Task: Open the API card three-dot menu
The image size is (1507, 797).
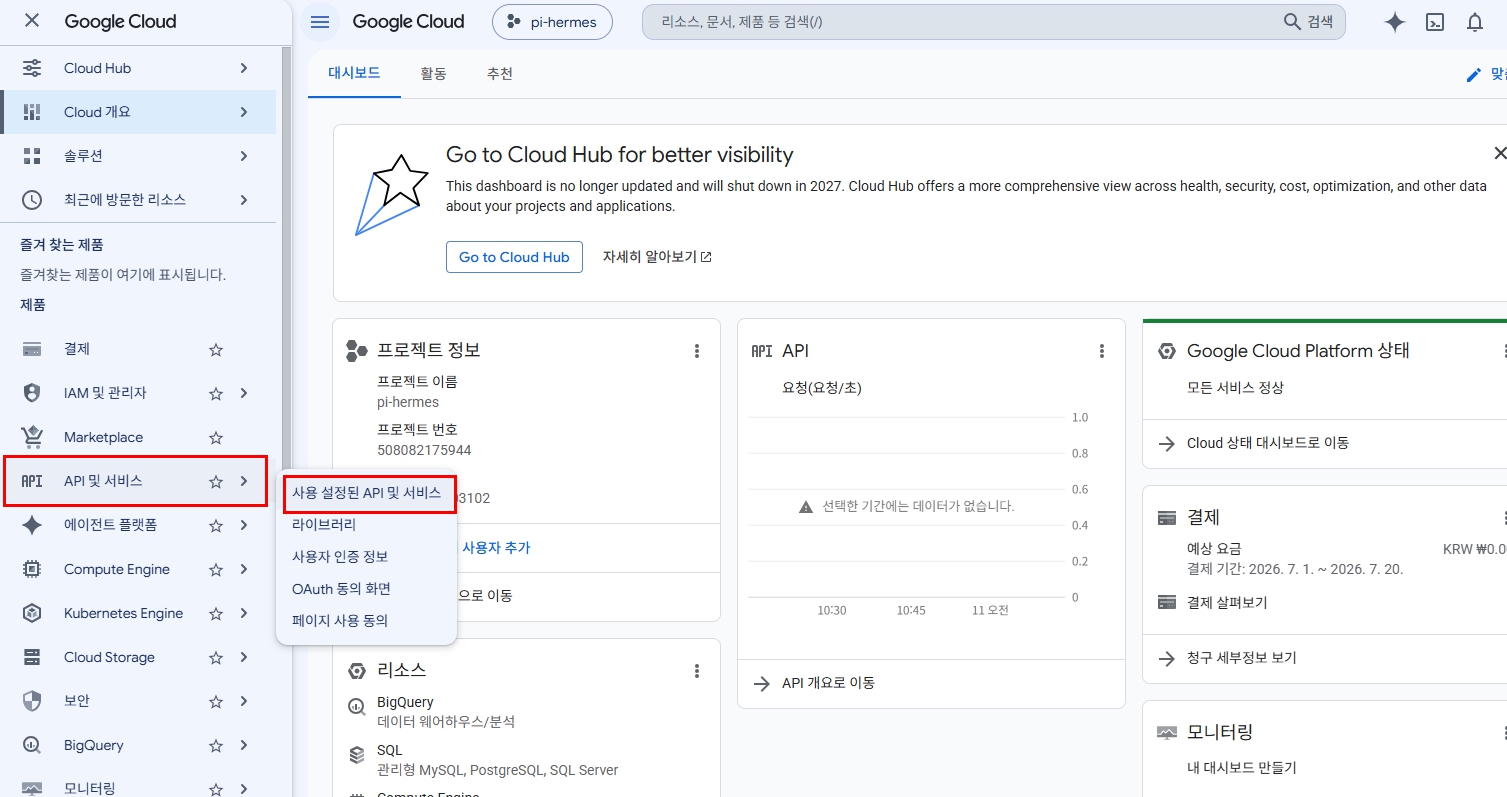Action: (1102, 351)
